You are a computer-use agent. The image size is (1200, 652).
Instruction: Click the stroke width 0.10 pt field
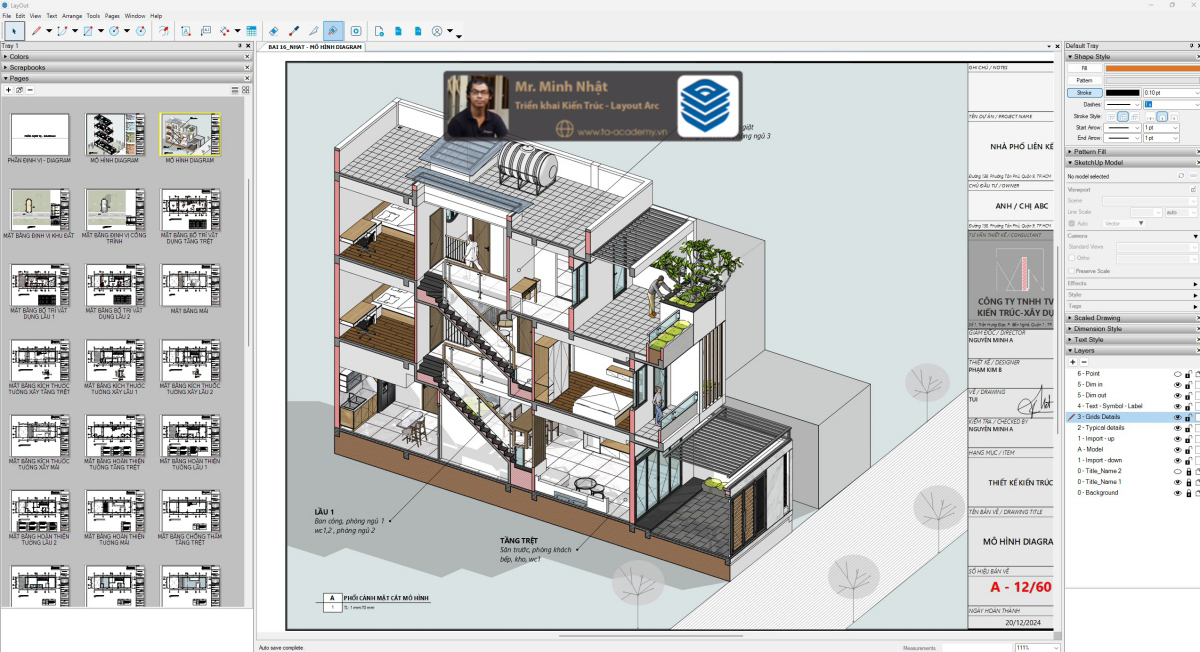coord(1170,93)
